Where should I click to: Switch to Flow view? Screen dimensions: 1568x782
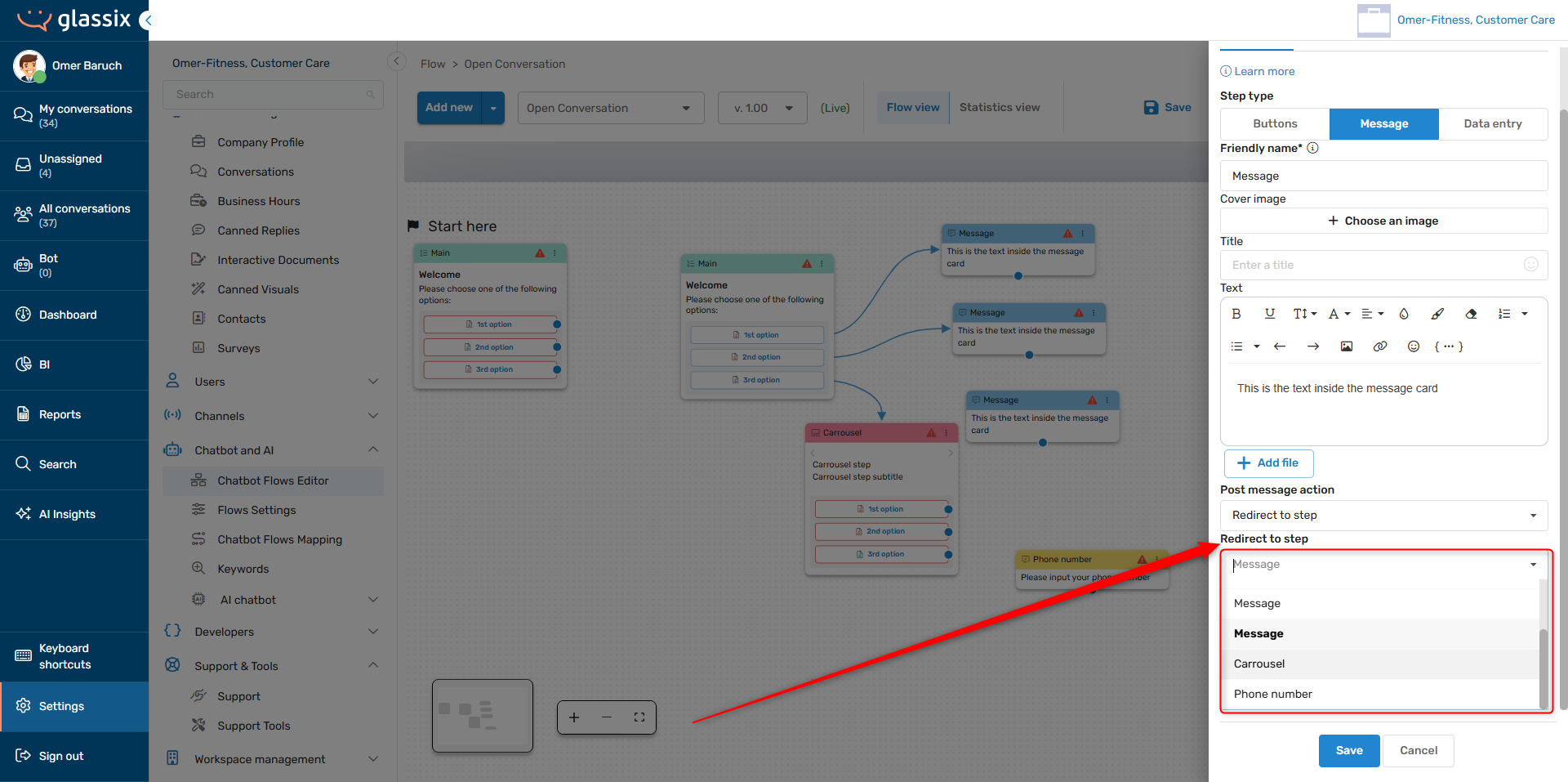913,107
